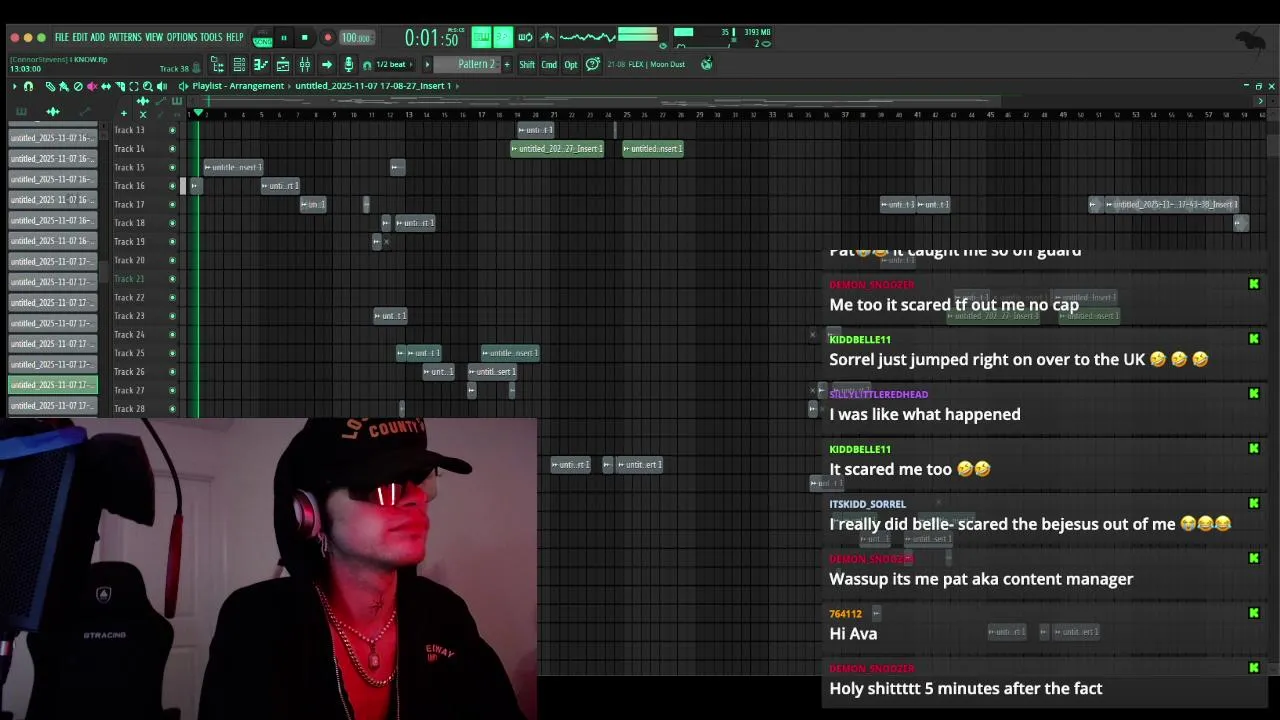The width and height of the screenshot is (1280, 720).
Task: Stop playback
Action: point(304,38)
